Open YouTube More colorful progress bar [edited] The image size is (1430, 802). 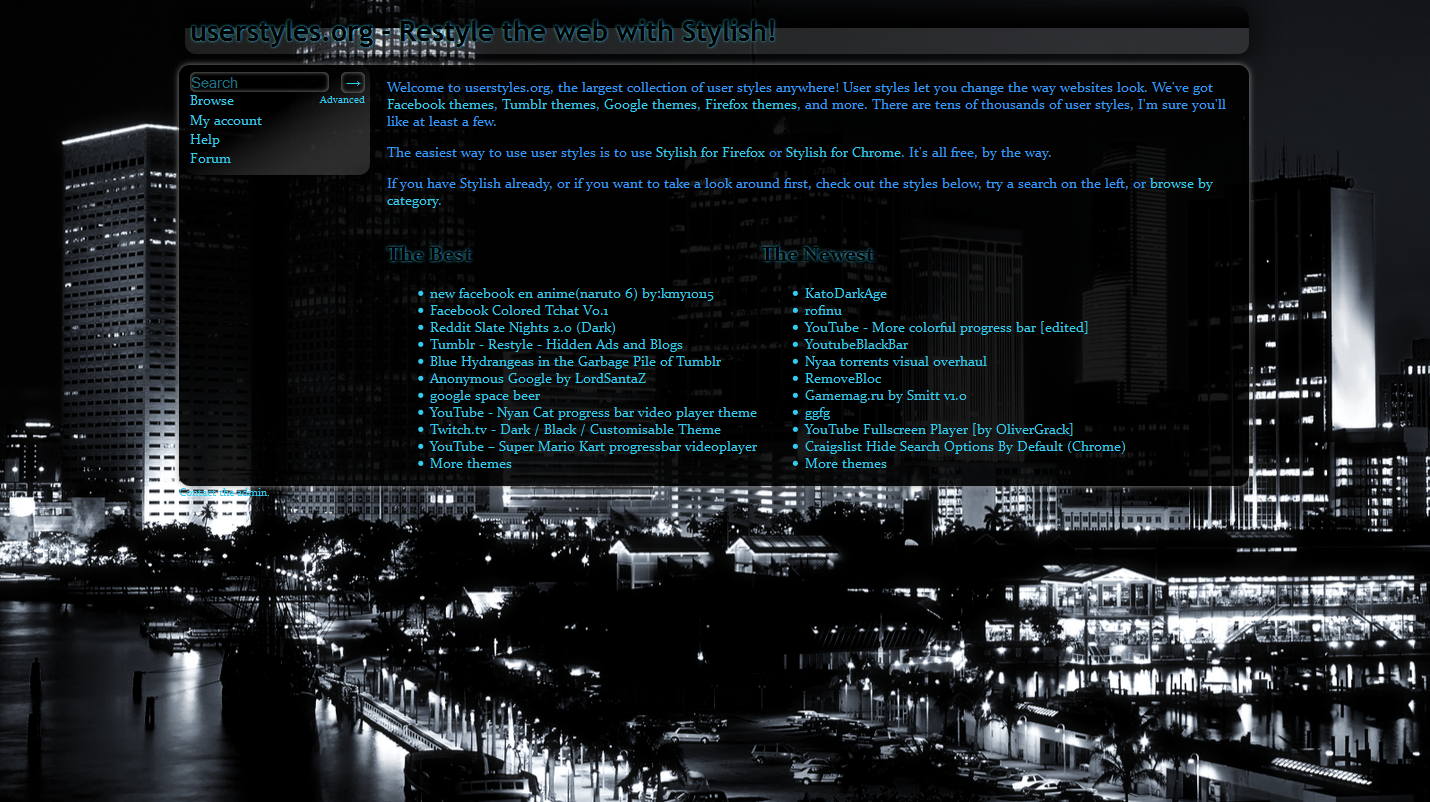pyautogui.click(x=946, y=328)
